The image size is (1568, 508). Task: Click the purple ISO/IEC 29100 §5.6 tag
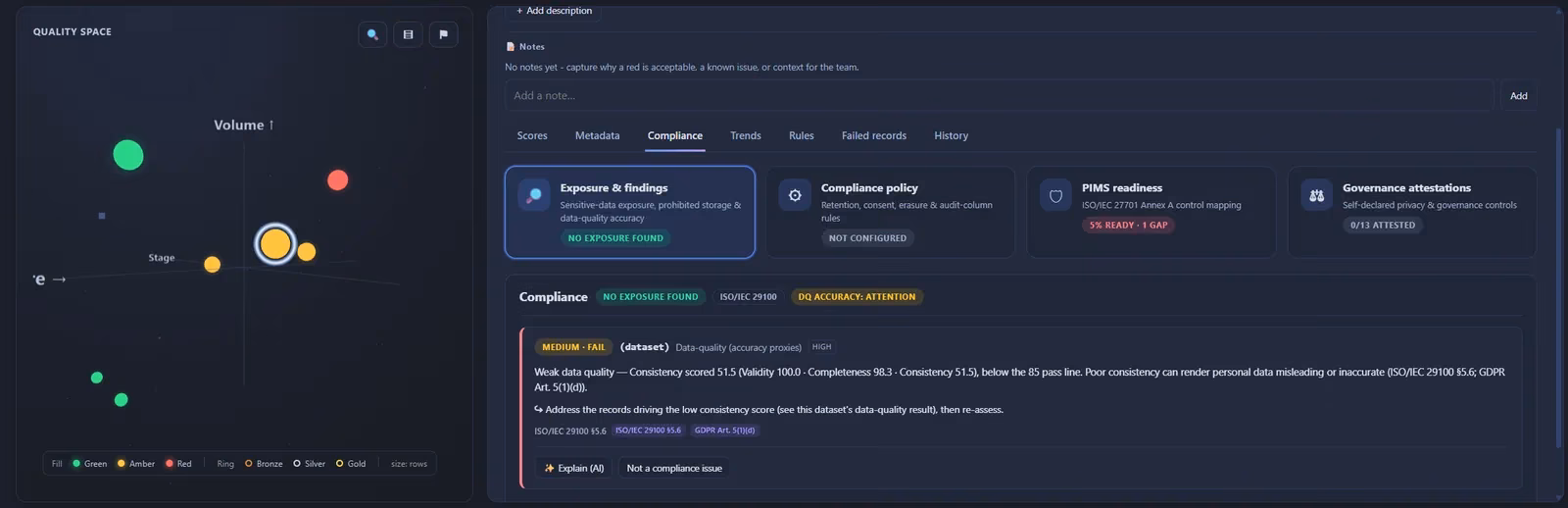648,431
